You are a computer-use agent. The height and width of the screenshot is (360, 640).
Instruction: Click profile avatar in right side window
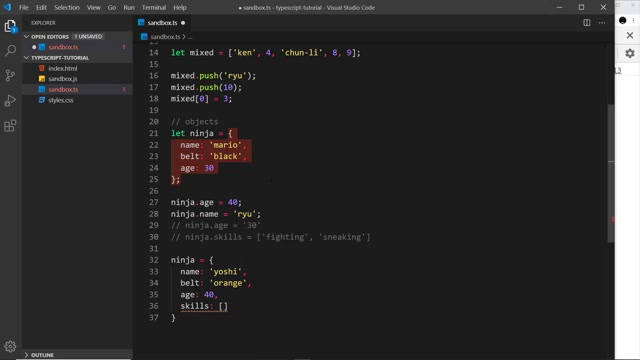tap(622, 20)
